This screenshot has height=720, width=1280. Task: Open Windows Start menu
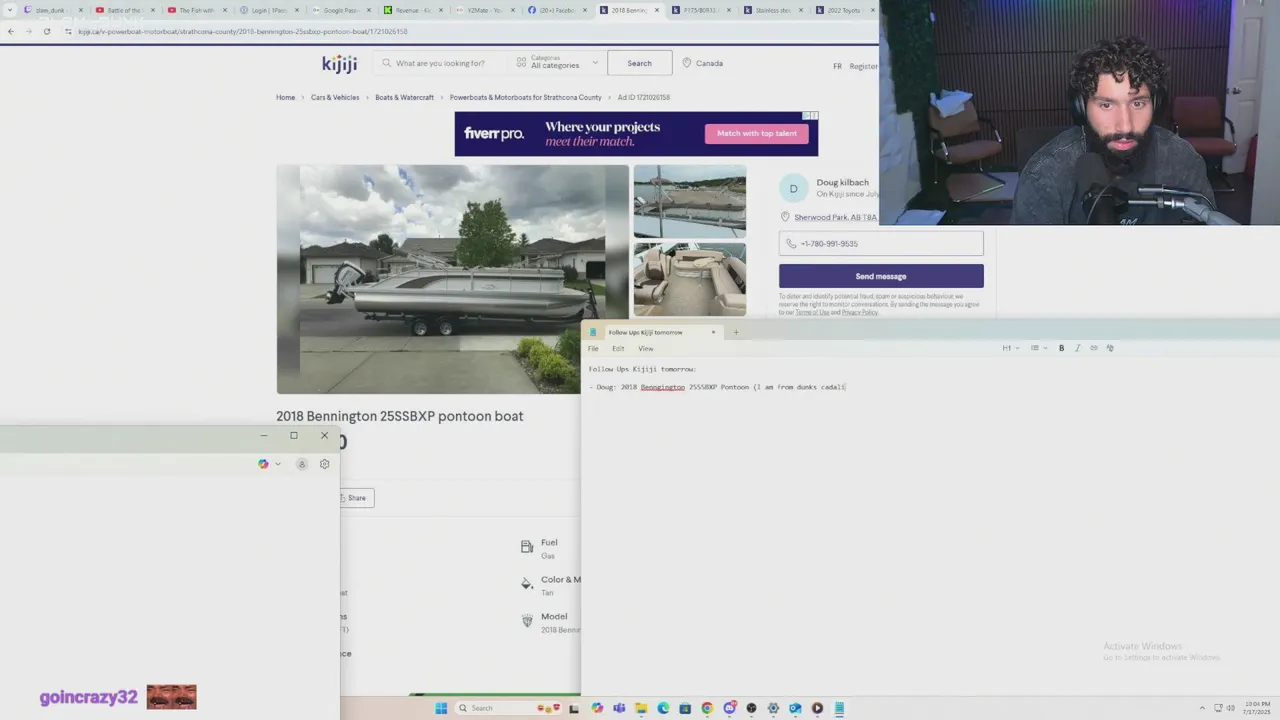[441, 708]
